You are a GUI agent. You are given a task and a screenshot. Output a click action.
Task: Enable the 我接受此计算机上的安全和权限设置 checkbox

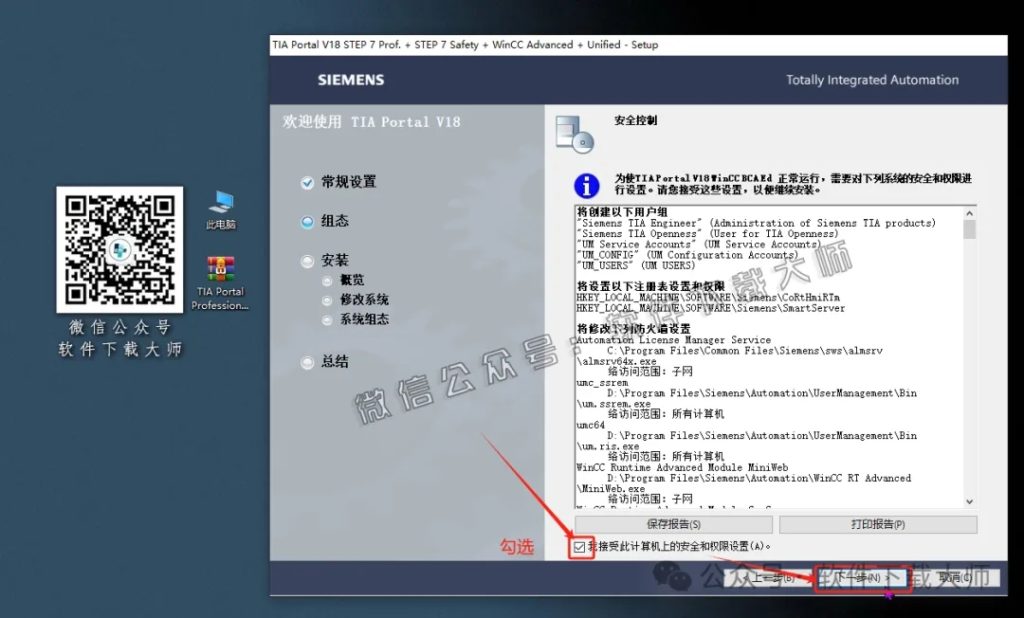[x=578, y=546]
